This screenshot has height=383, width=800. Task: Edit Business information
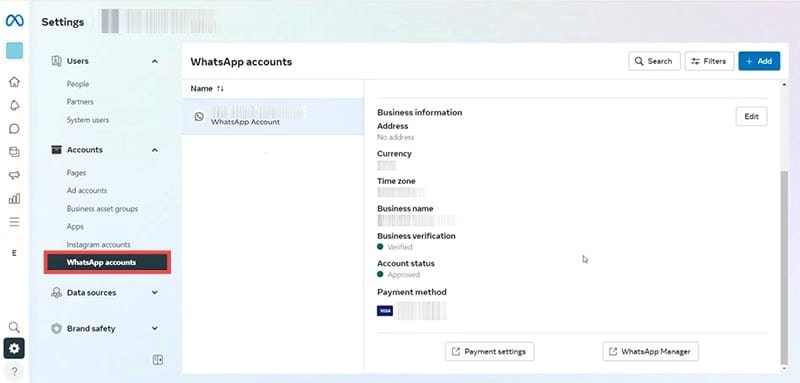(752, 116)
